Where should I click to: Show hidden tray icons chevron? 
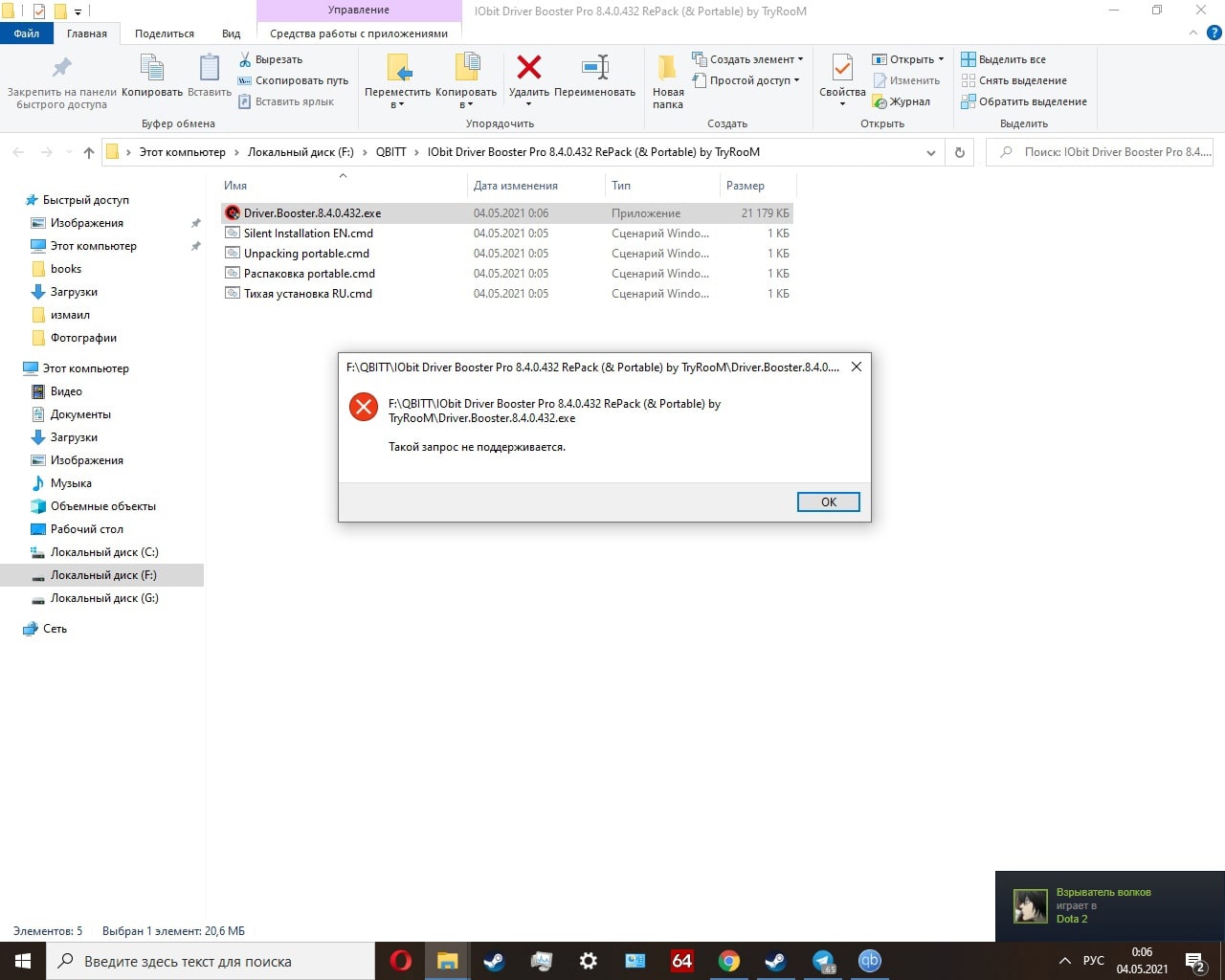point(1064,961)
